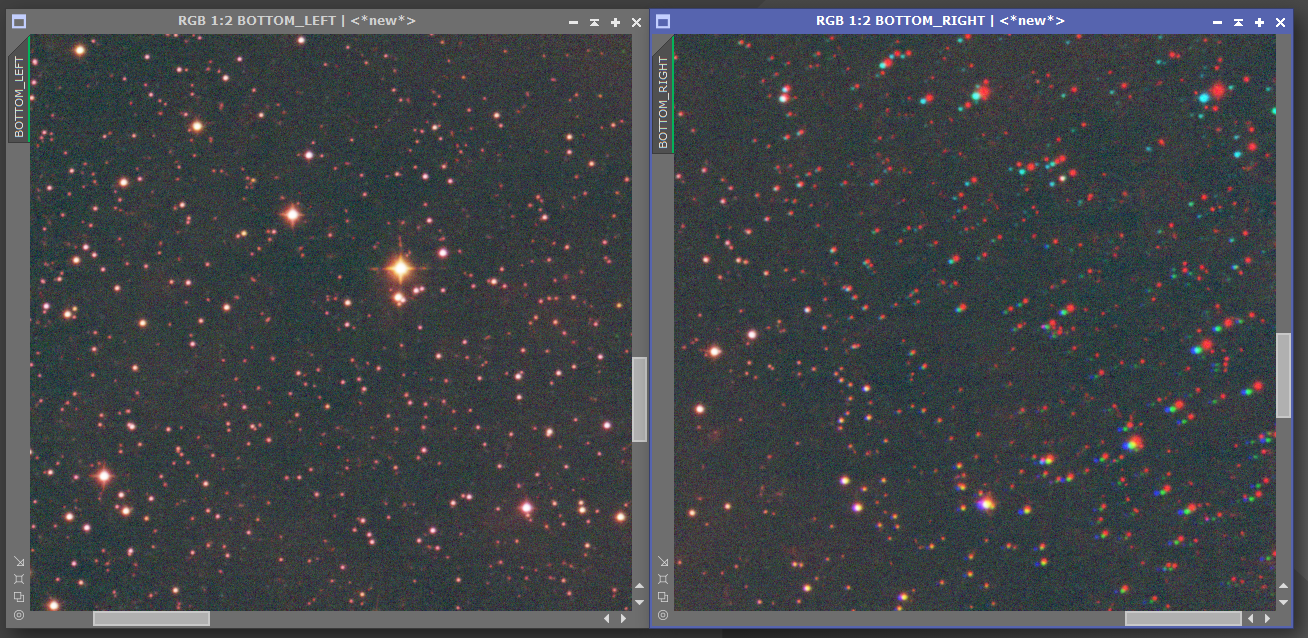Shade the BOTTOM_RIGHT window with roll-up icon

(1238, 22)
